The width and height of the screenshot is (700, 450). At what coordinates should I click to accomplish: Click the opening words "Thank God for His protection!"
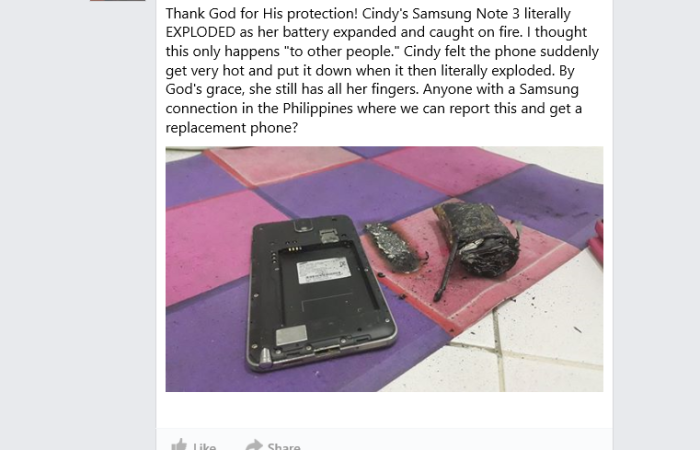tap(262, 13)
